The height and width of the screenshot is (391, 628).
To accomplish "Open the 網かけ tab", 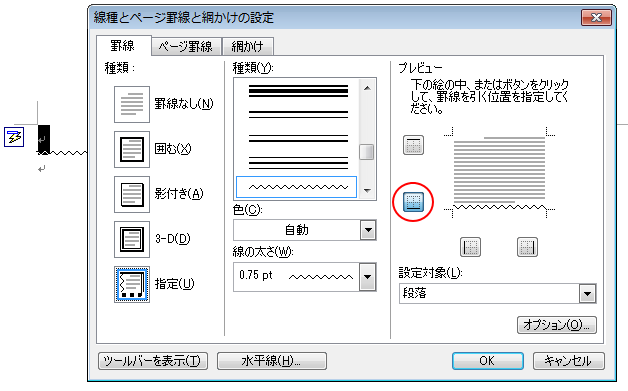I will (248, 46).
